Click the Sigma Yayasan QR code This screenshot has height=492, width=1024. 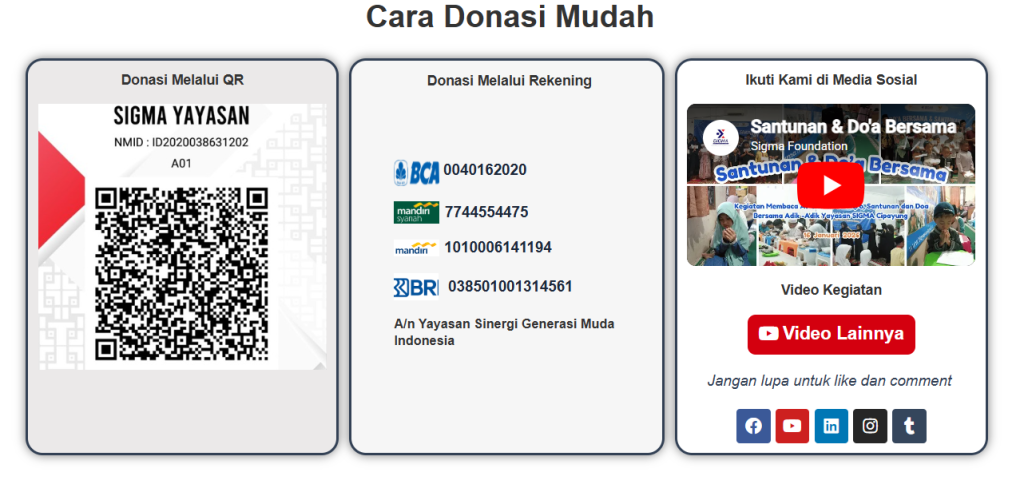pos(181,273)
